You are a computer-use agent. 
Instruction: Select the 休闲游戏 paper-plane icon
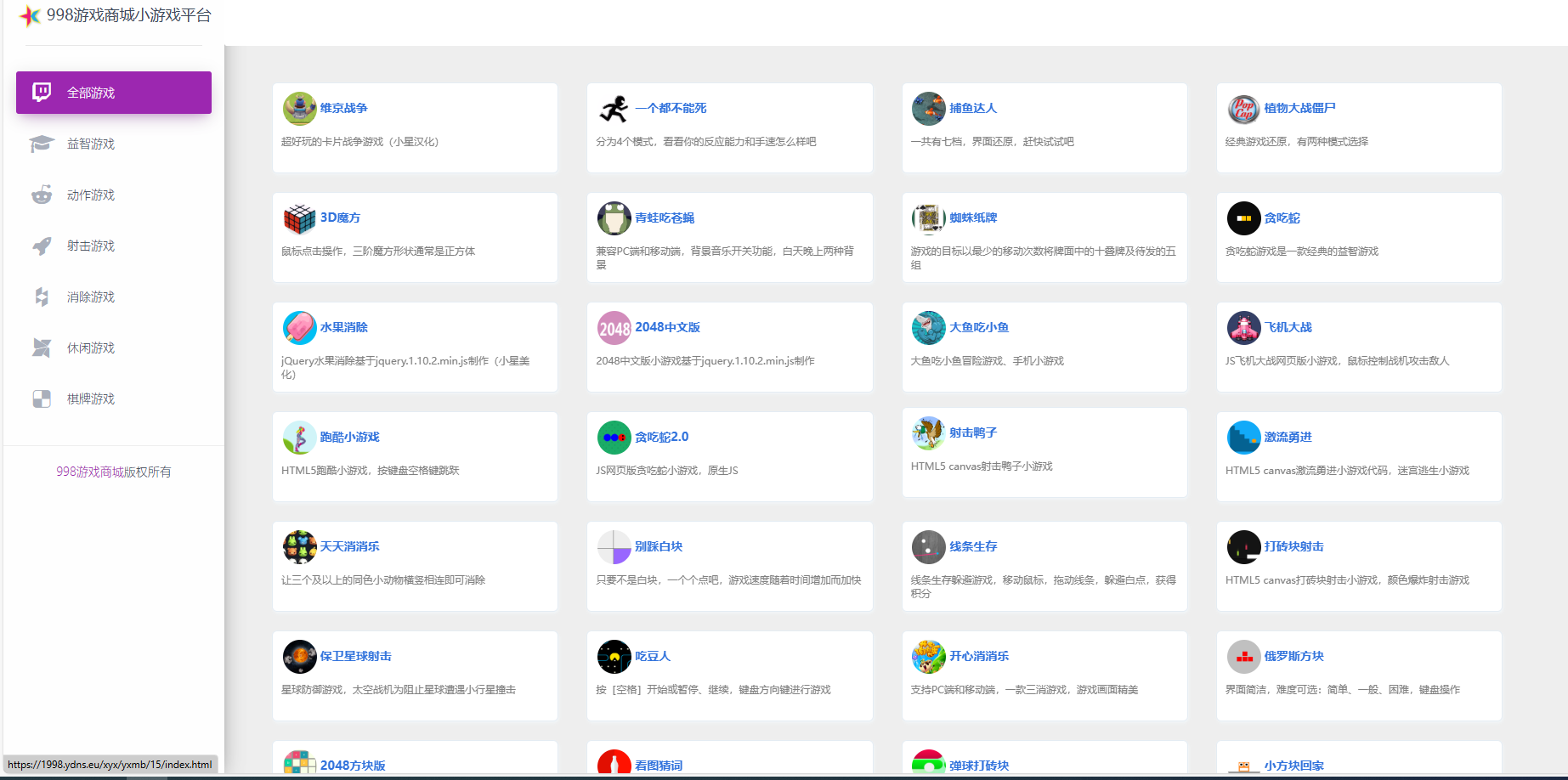click(x=41, y=347)
